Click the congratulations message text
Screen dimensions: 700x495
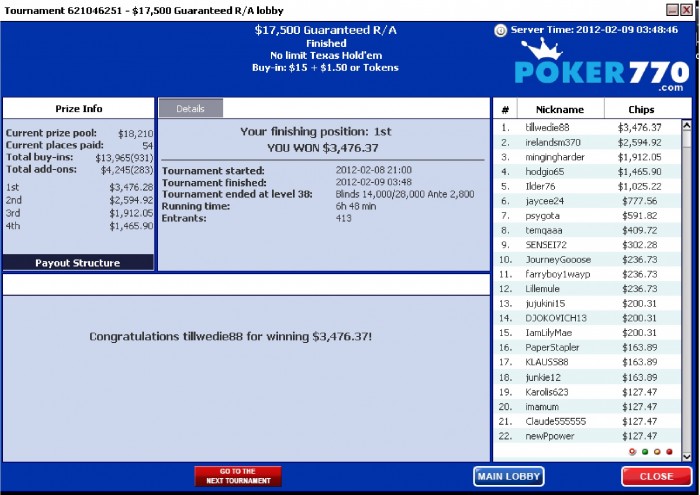(230, 337)
